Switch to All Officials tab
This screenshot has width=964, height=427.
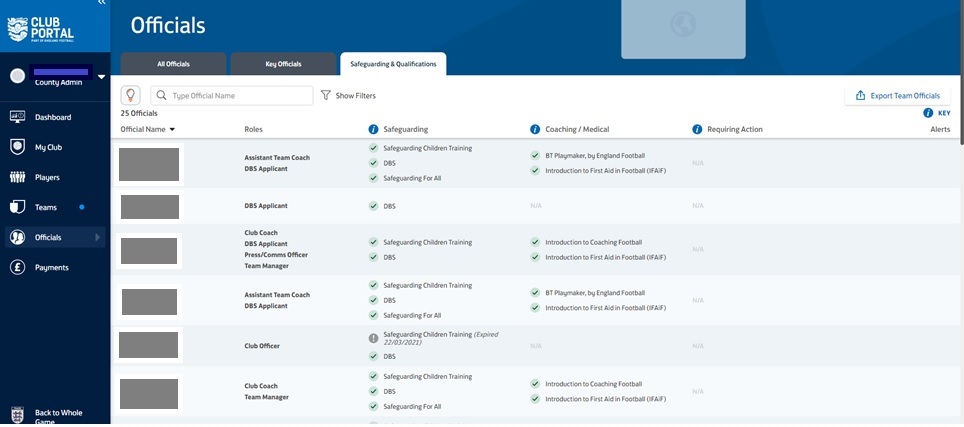[x=174, y=64]
